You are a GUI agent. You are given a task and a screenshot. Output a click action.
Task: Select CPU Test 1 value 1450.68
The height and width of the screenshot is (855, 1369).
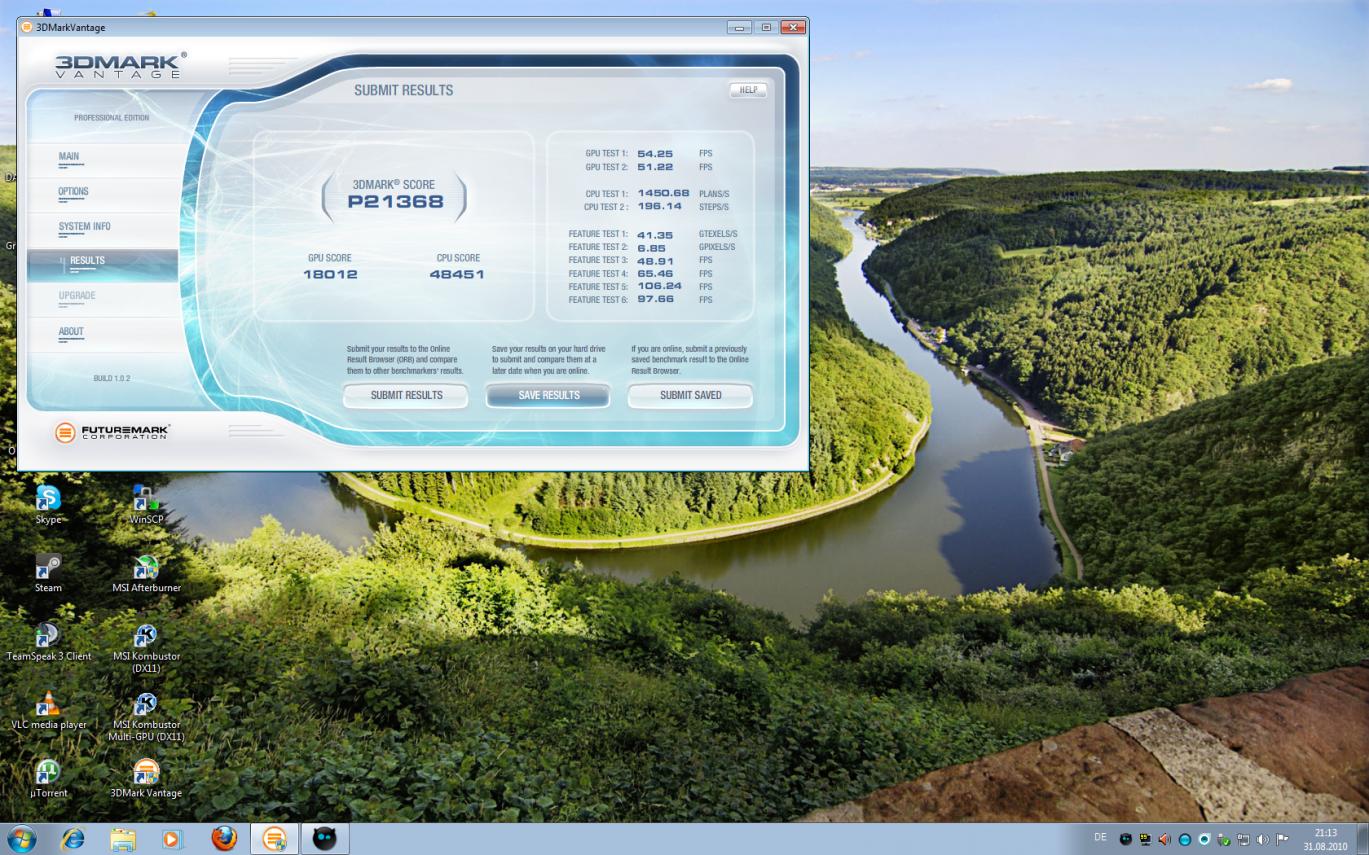(x=663, y=193)
